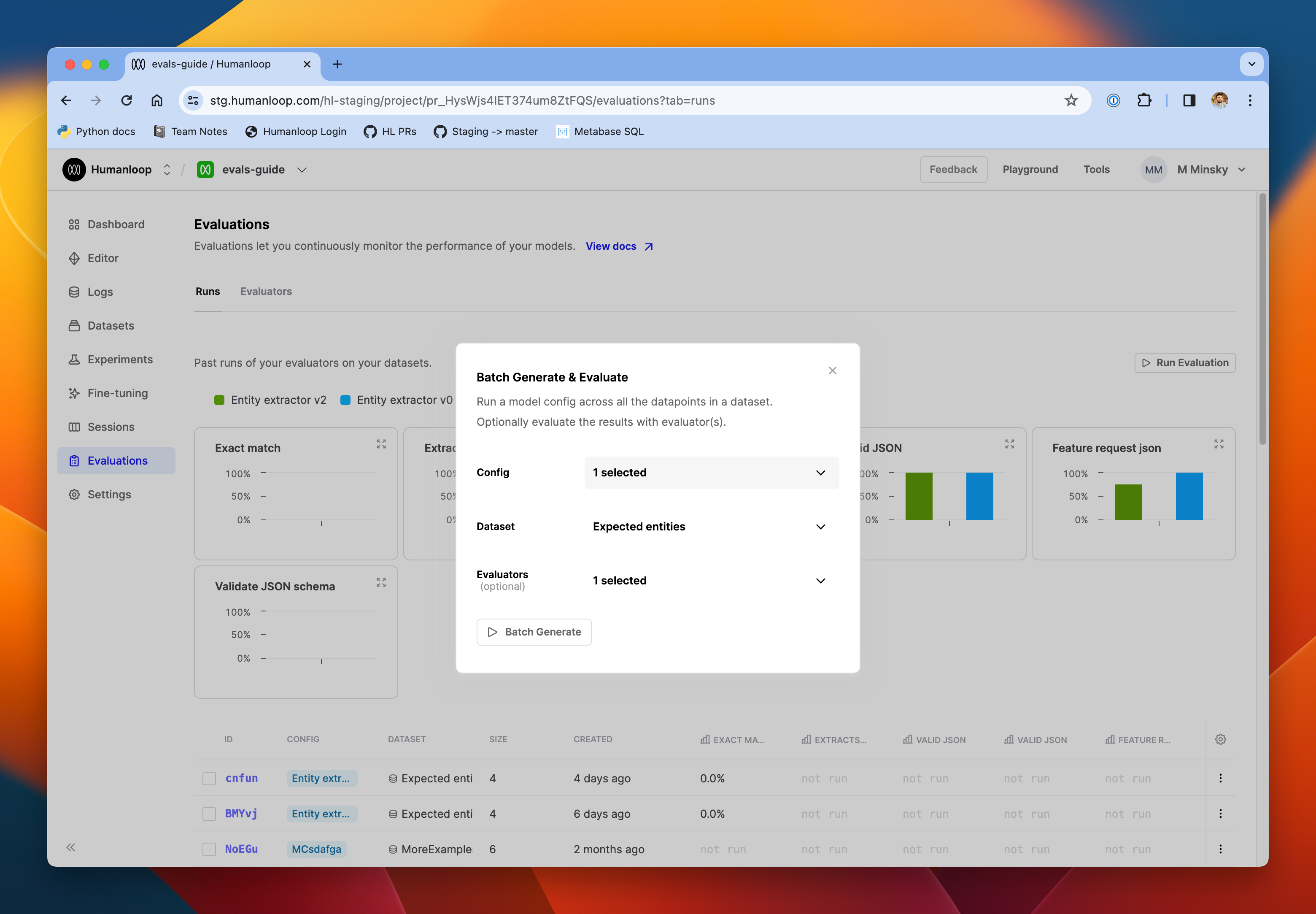Open the browser extensions puzzle icon

pyautogui.click(x=1144, y=101)
